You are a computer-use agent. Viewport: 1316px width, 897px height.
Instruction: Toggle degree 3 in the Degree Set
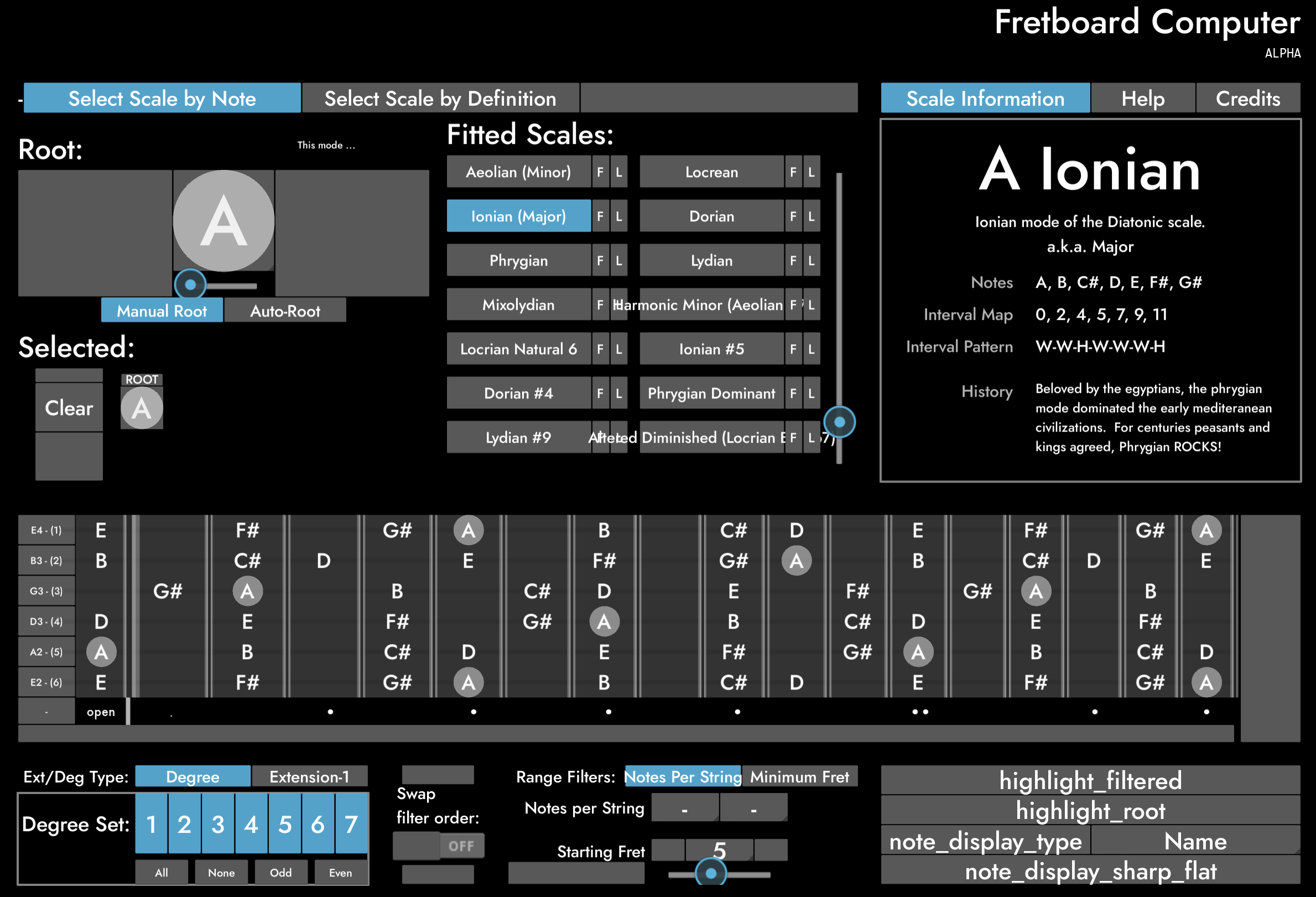pos(217,824)
